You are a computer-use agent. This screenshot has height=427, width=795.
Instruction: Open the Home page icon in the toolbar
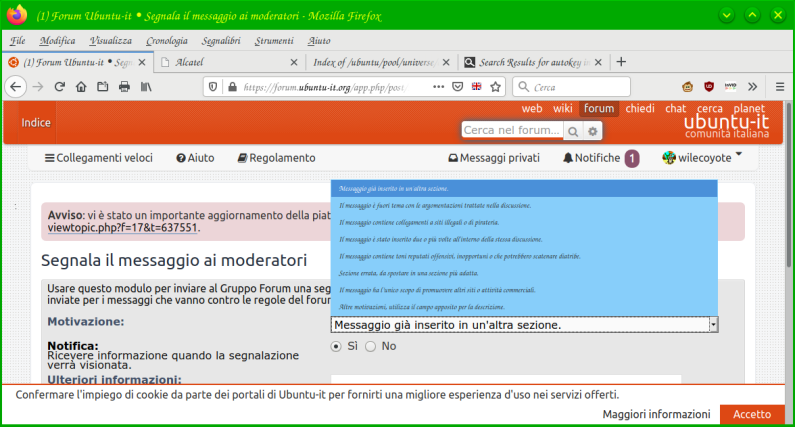click(81, 87)
